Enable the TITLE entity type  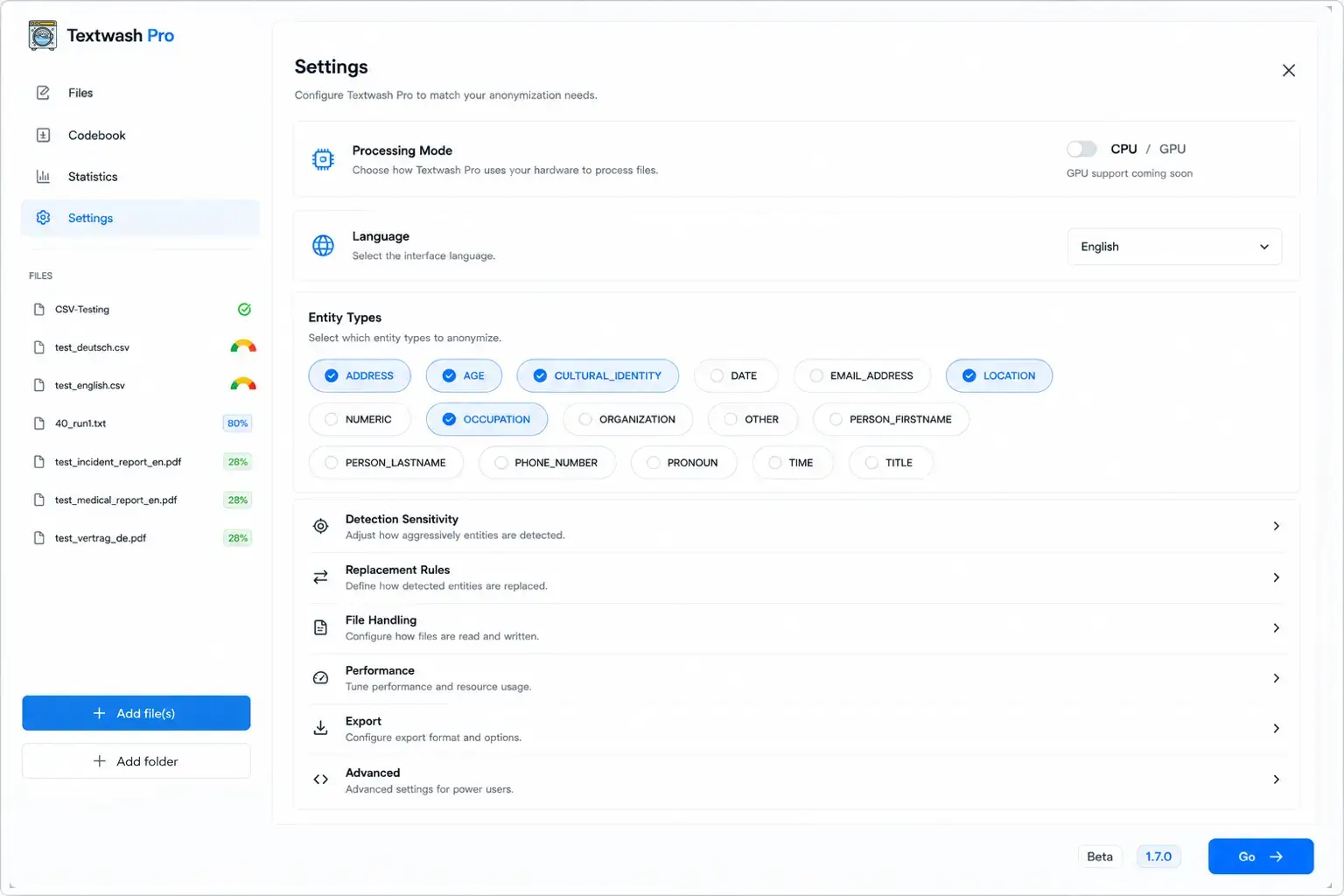coord(891,463)
